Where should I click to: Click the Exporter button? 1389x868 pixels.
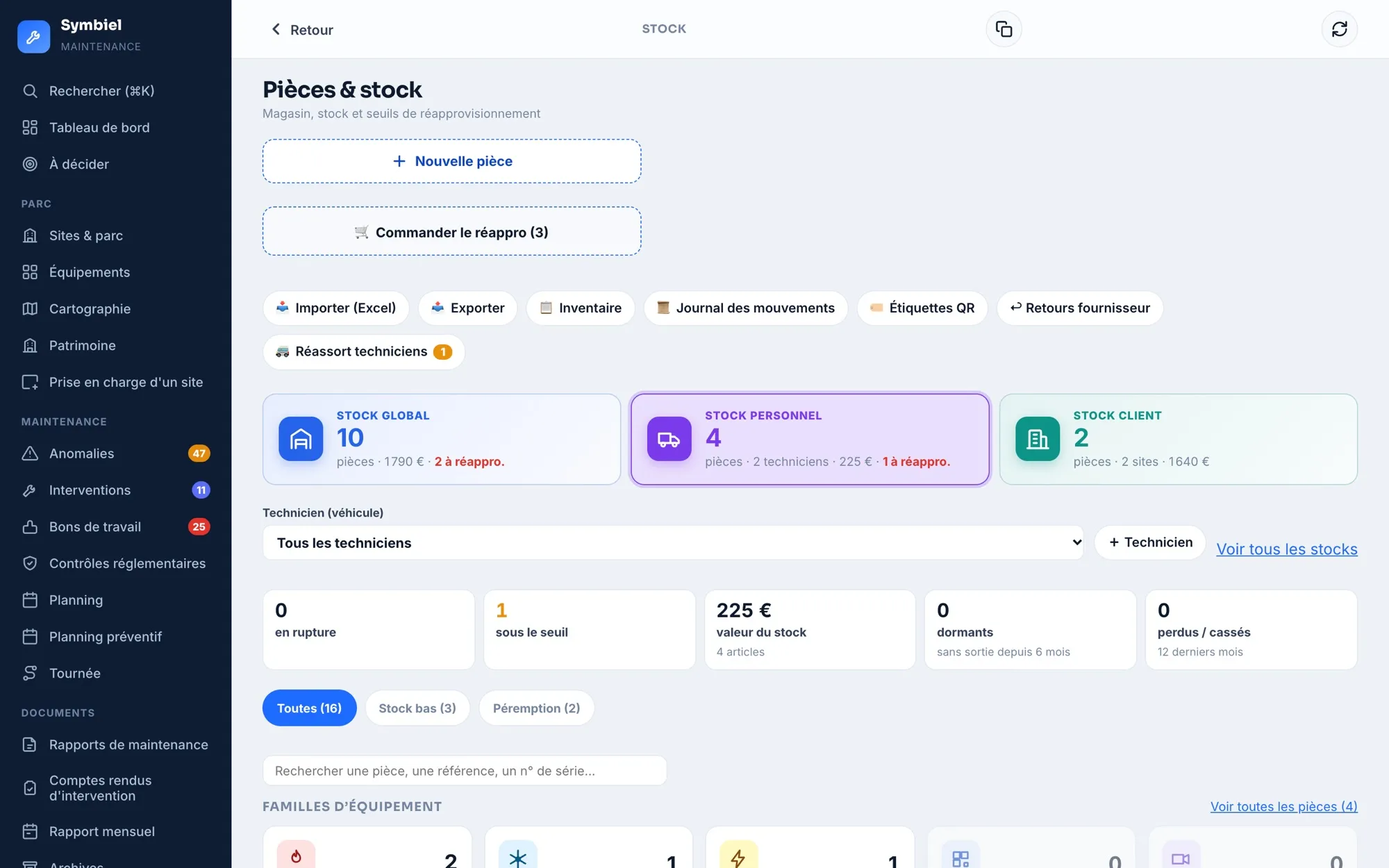pyautogui.click(x=467, y=308)
